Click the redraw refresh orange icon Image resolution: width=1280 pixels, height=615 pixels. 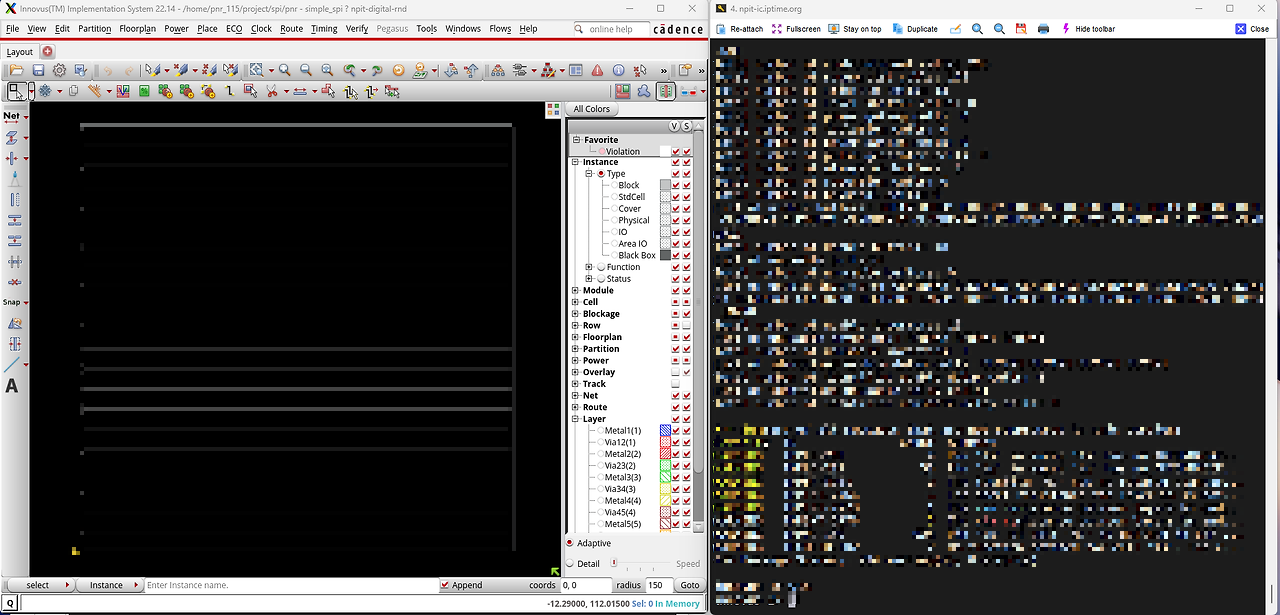point(398,71)
